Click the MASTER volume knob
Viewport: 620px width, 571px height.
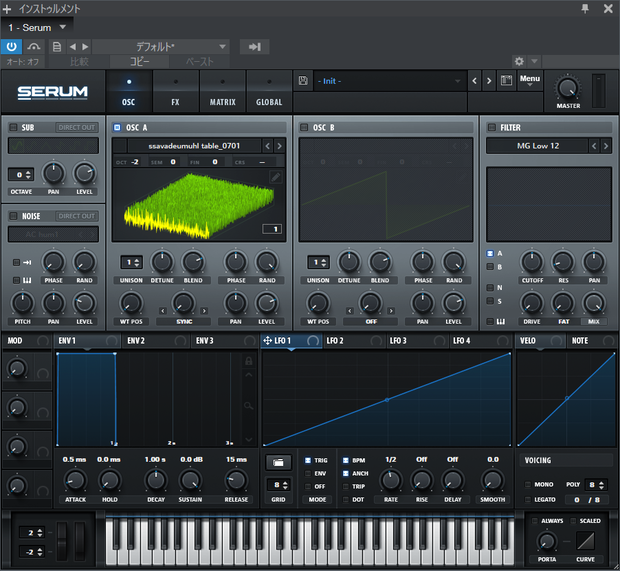coord(568,88)
